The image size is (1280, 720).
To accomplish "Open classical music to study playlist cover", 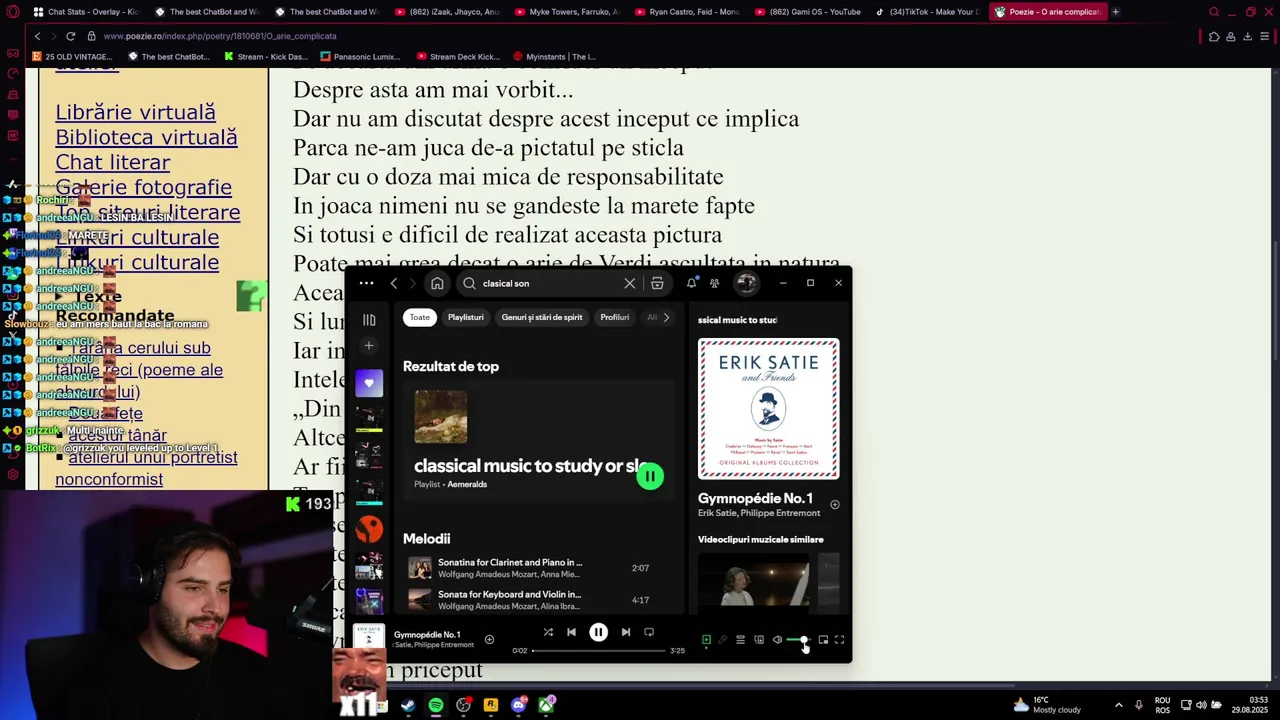I will coord(441,416).
